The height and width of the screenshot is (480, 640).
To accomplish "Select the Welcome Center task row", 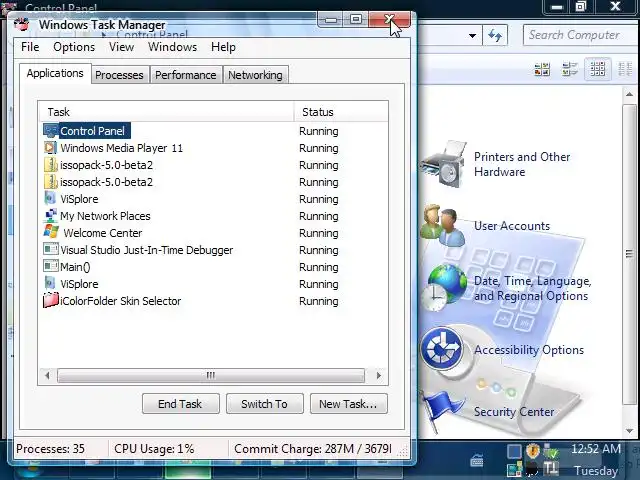I will click(213, 233).
